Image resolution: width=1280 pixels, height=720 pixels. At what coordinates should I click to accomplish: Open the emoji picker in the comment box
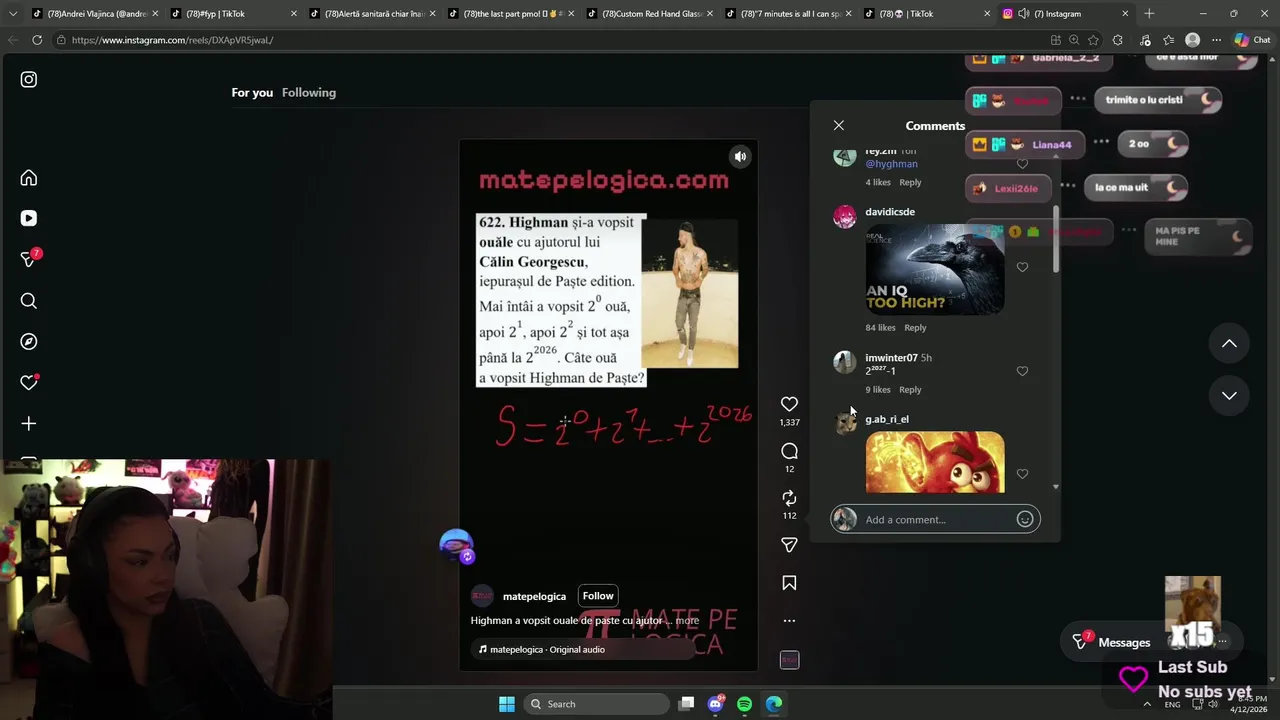coord(1025,519)
